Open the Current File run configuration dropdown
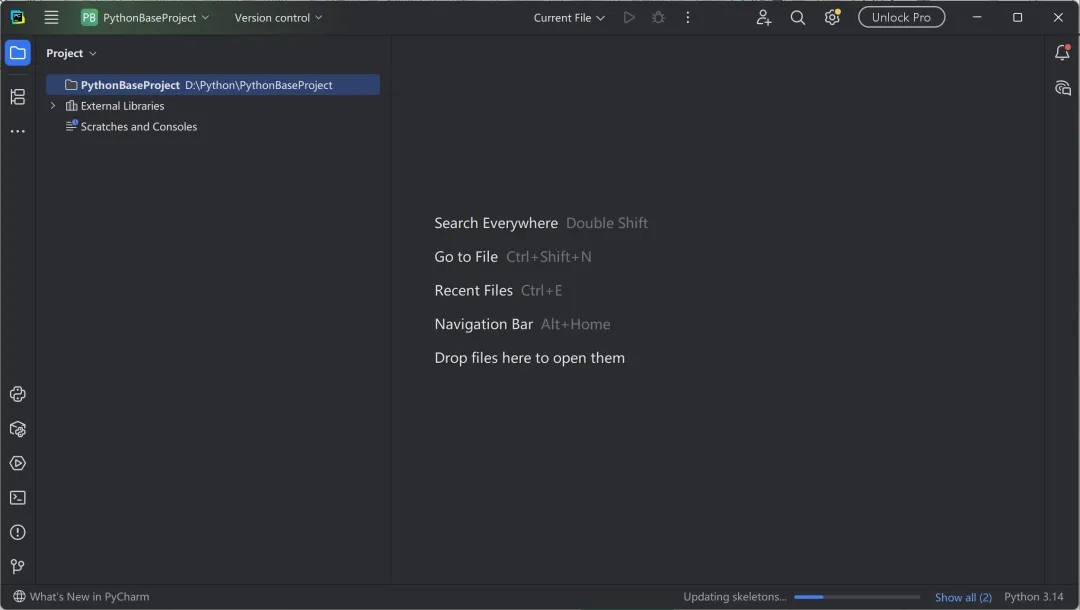Screen dimensions: 1080x610 (x=569, y=17)
